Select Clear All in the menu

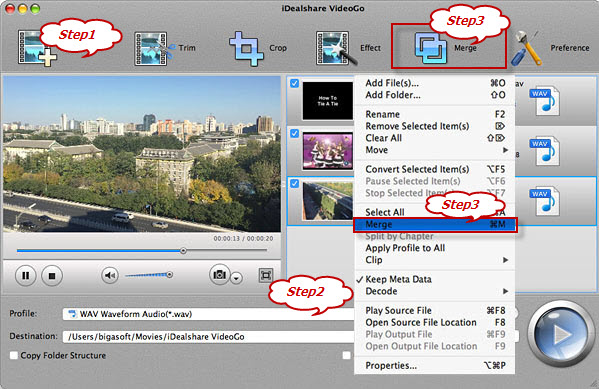pyautogui.click(x=434, y=138)
